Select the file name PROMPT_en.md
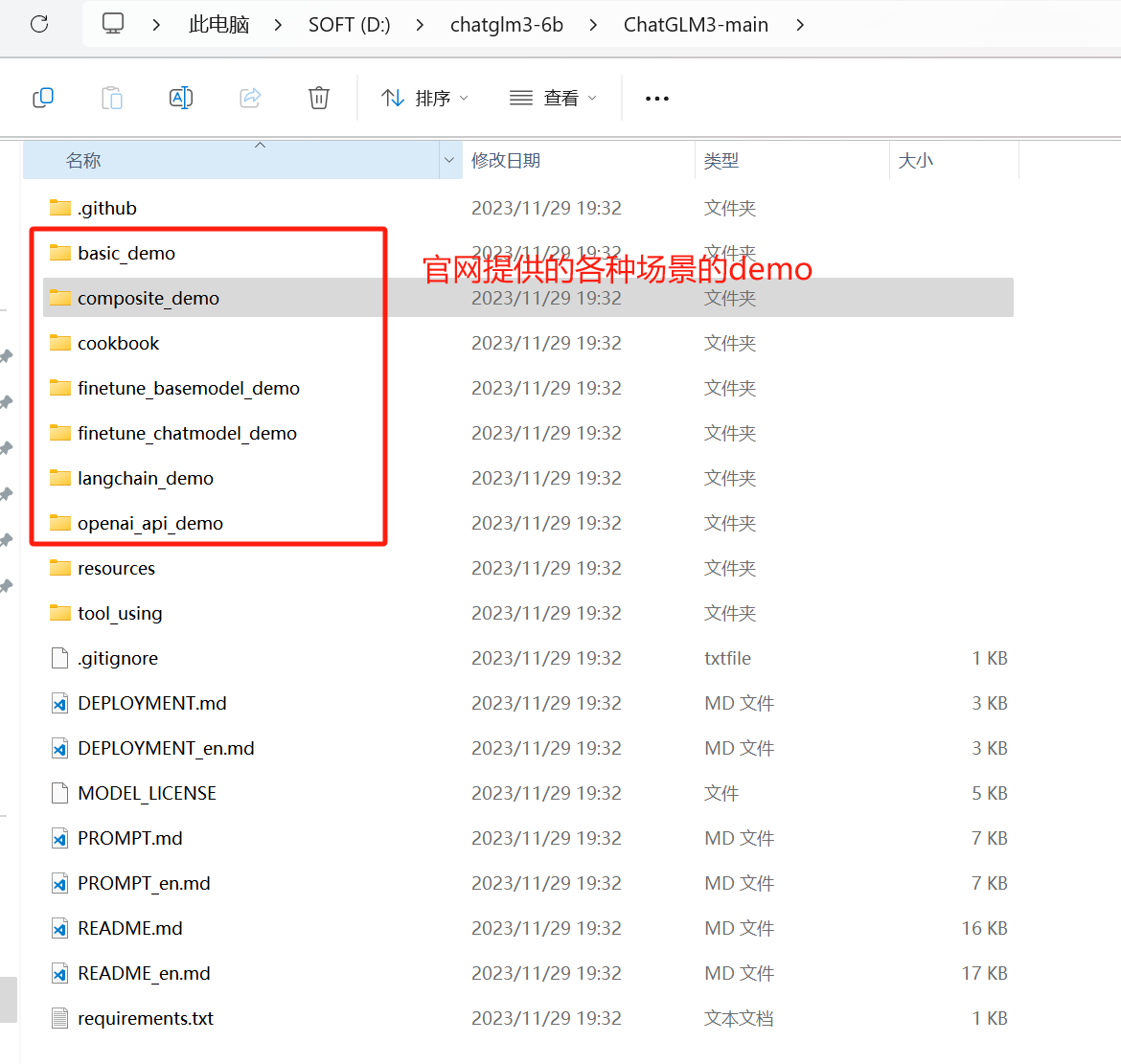The height and width of the screenshot is (1064, 1121). click(144, 883)
